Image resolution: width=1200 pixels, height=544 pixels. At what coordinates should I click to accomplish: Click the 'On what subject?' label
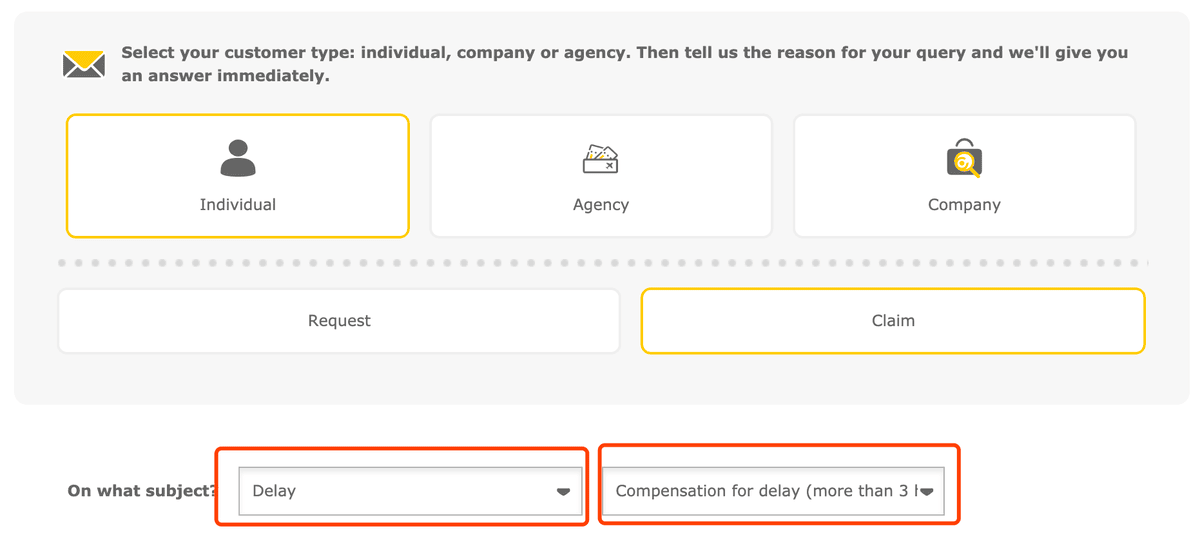point(142,491)
